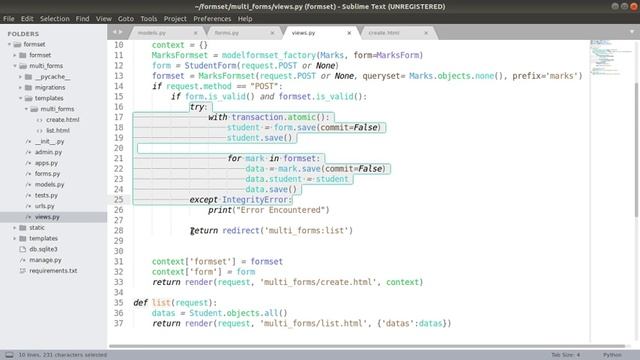This screenshot has width=640, height=360.
Task: Collapse the root formset folder
Action: click(9, 44)
